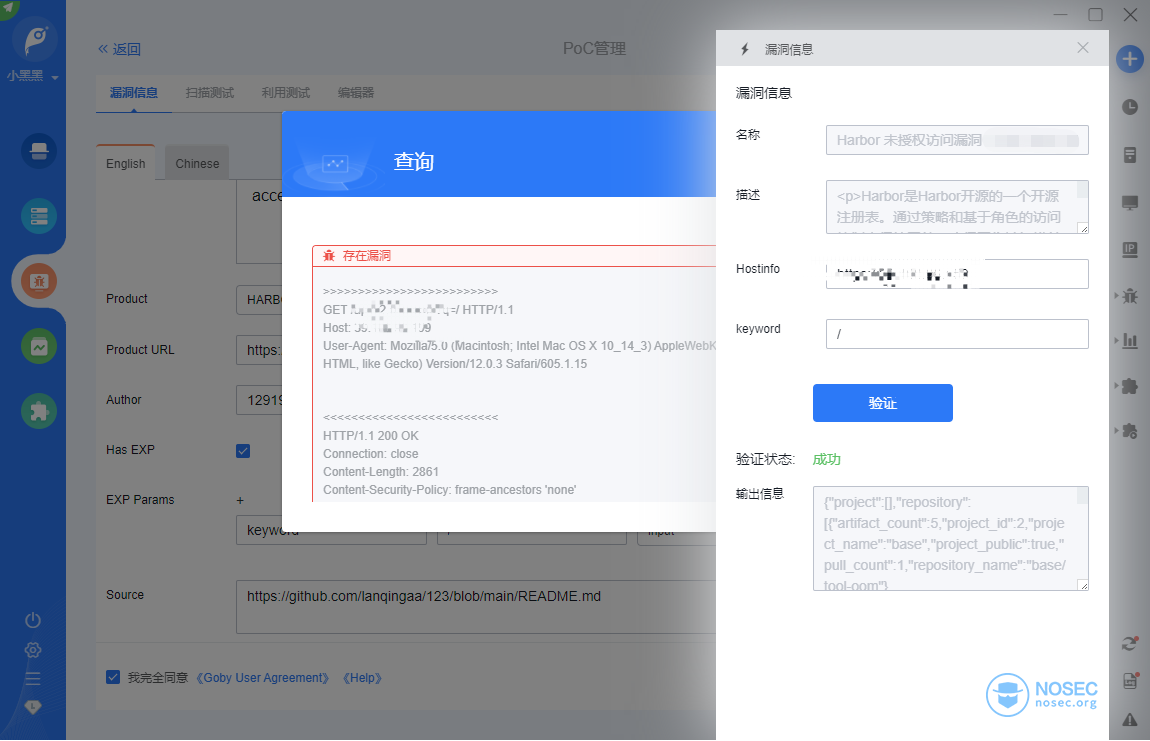The image size is (1150, 741).
Task: Maximize the Goby window
Action: pyautogui.click(x=1095, y=15)
